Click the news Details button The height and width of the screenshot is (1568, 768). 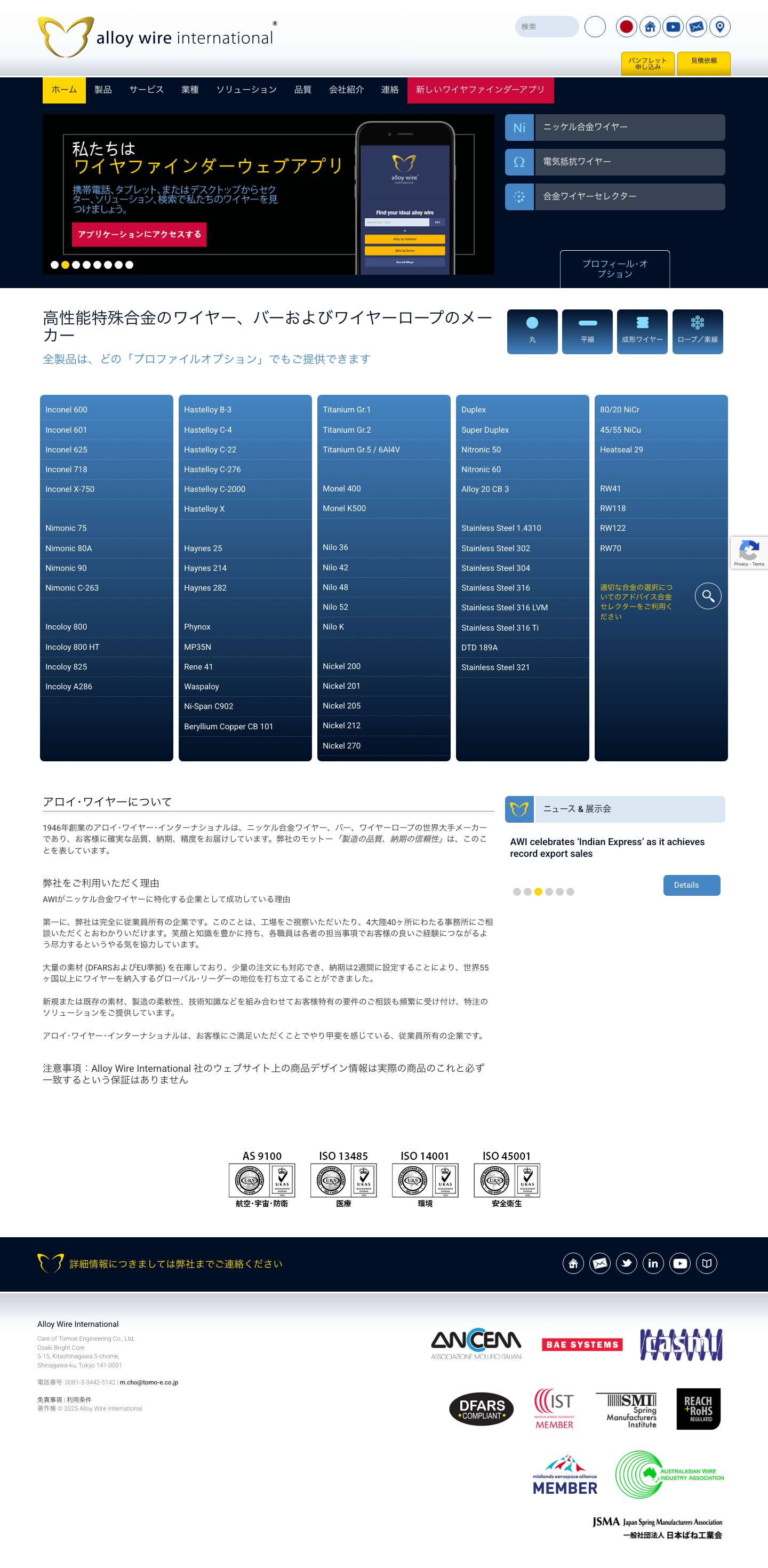[692, 885]
